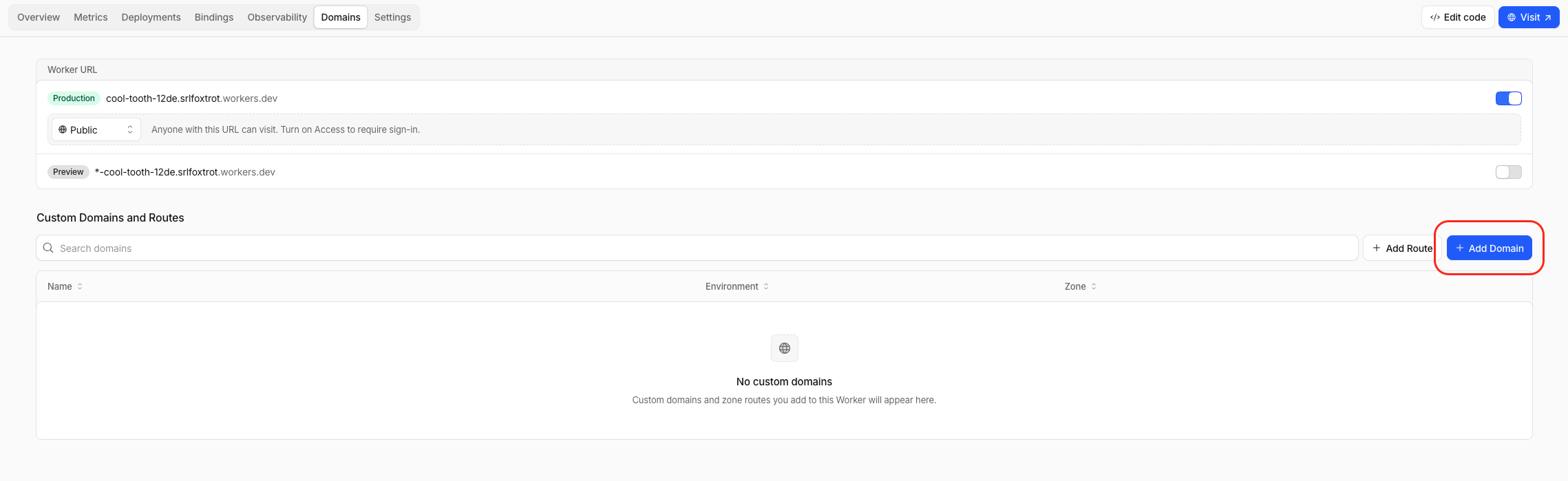
Task: Click the Domains tab
Action: point(341,17)
